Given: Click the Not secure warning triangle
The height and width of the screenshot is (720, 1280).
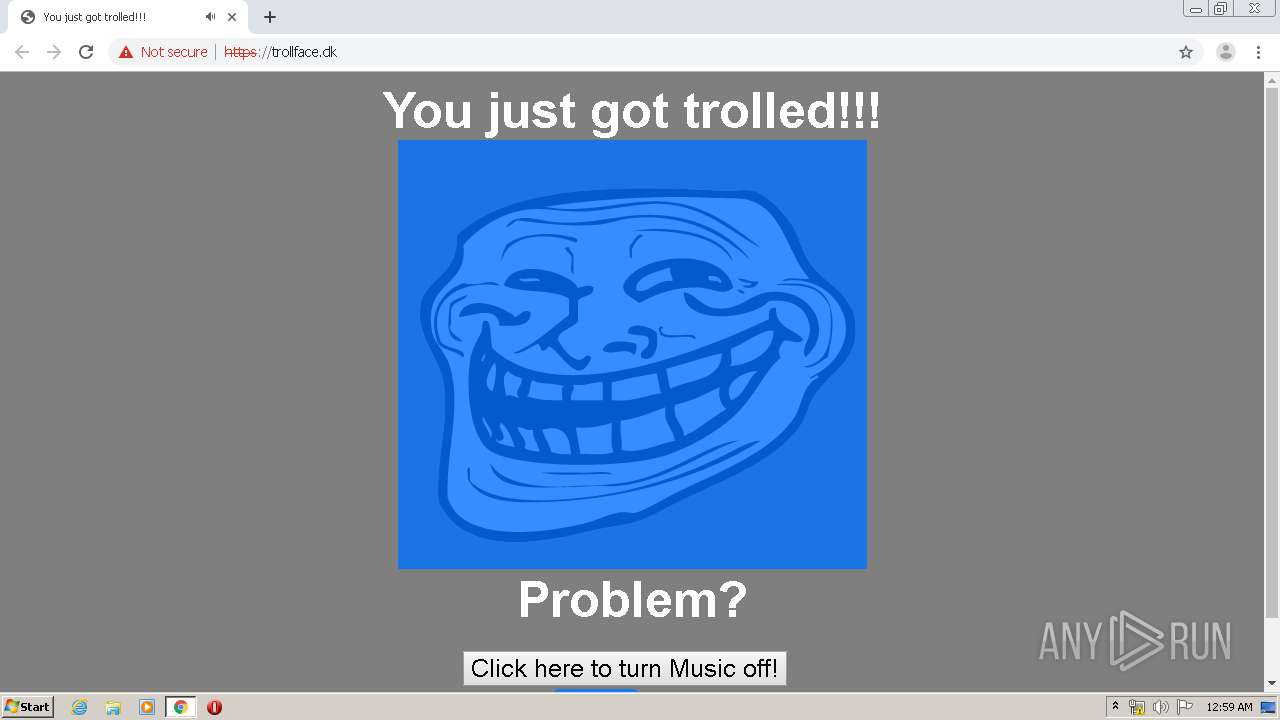Looking at the screenshot, I should [x=126, y=52].
